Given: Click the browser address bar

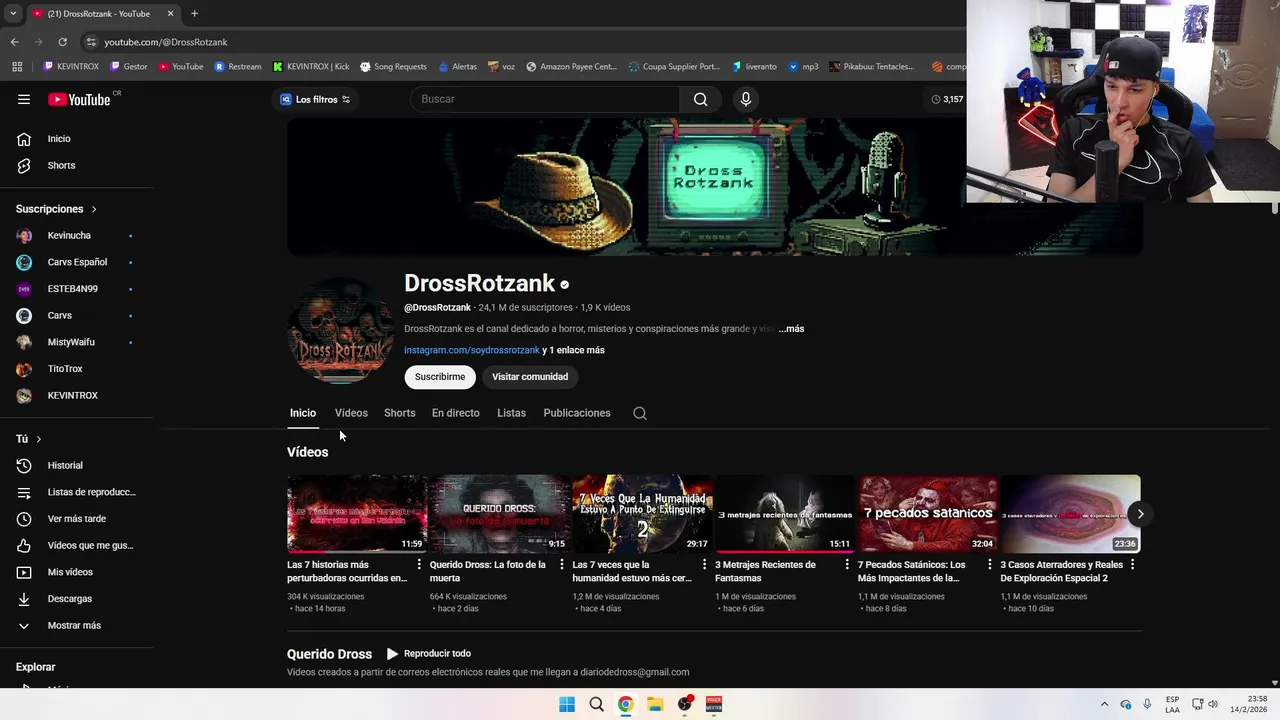Looking at the screenshot, I should (x=520, y=42).
